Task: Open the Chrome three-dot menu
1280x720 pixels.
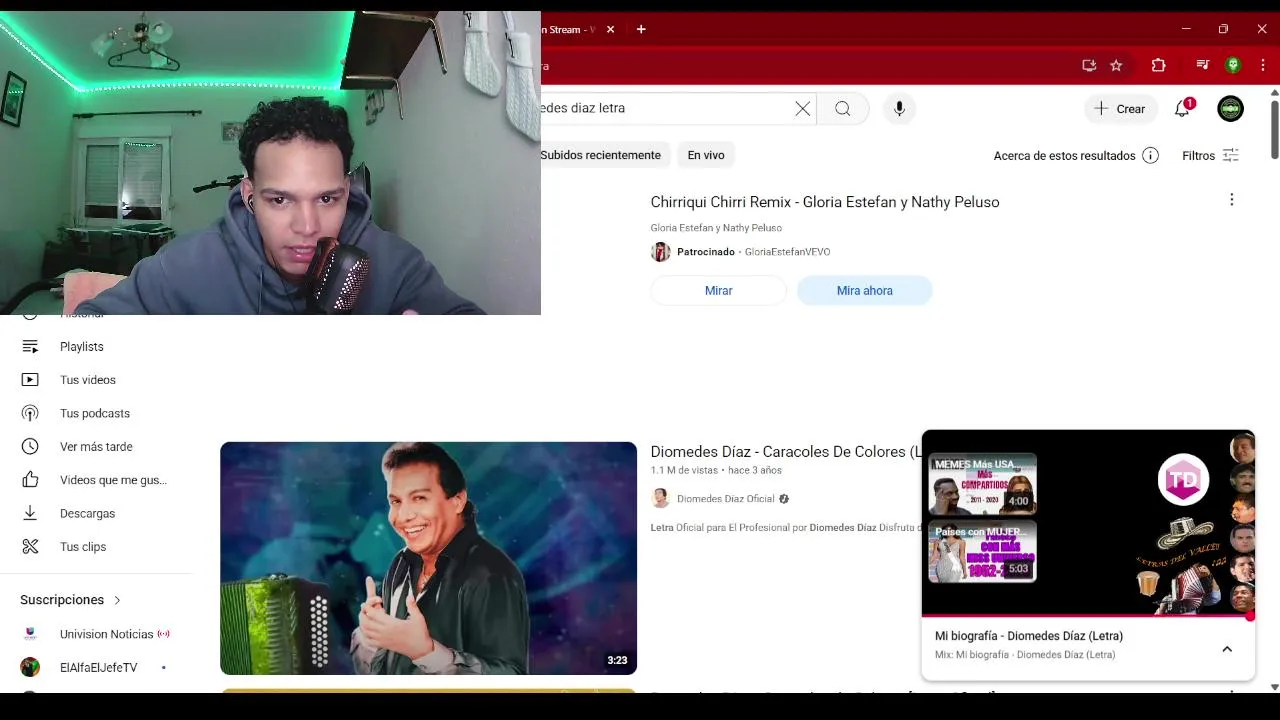Action: [1262, 65]
